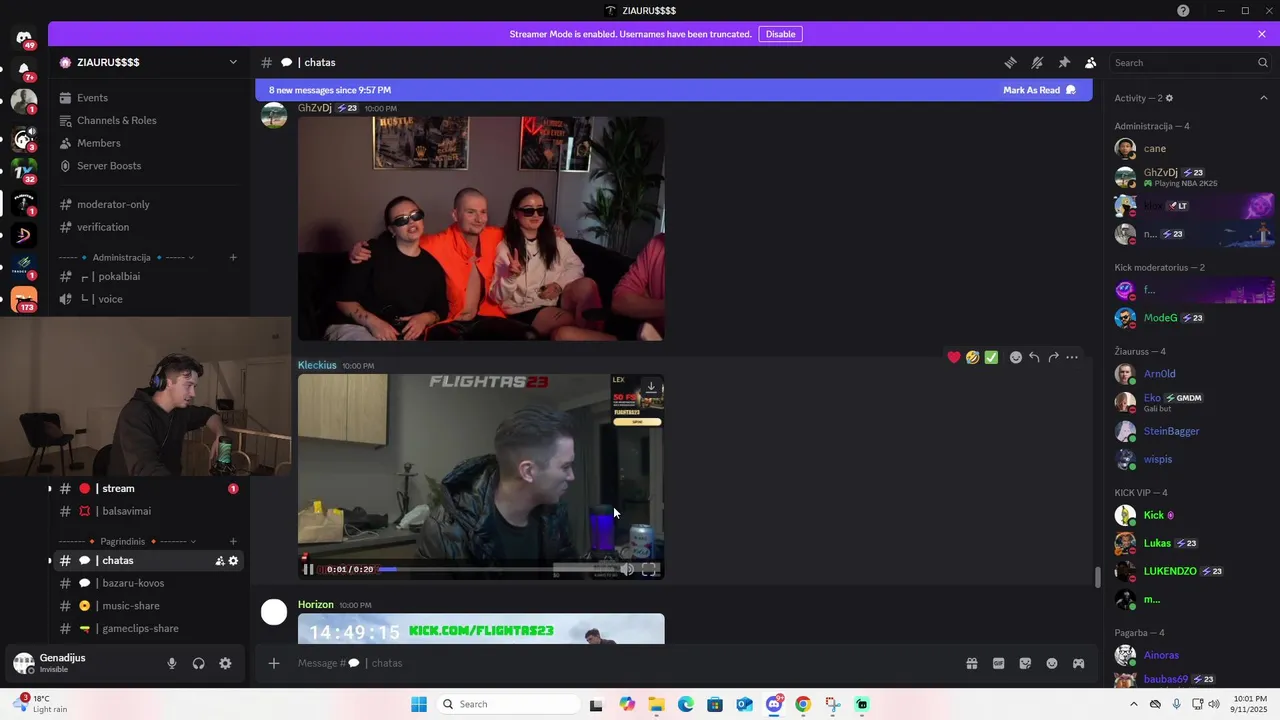The image size is (1280, 720).
Task: Open the sticker picker
Action: [x=1025, y=663]
